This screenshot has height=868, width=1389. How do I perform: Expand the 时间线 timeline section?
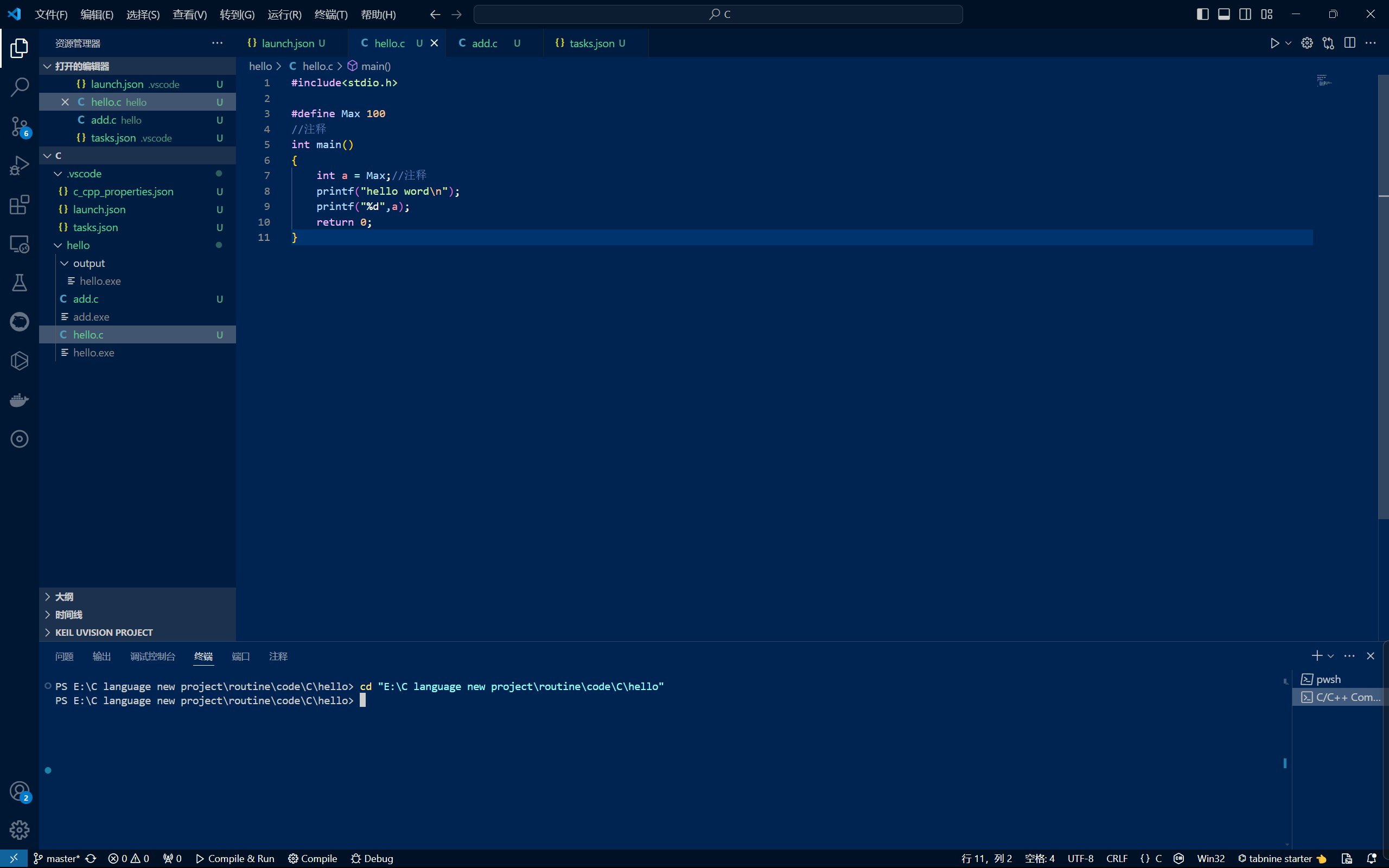(x=138, y=614)
